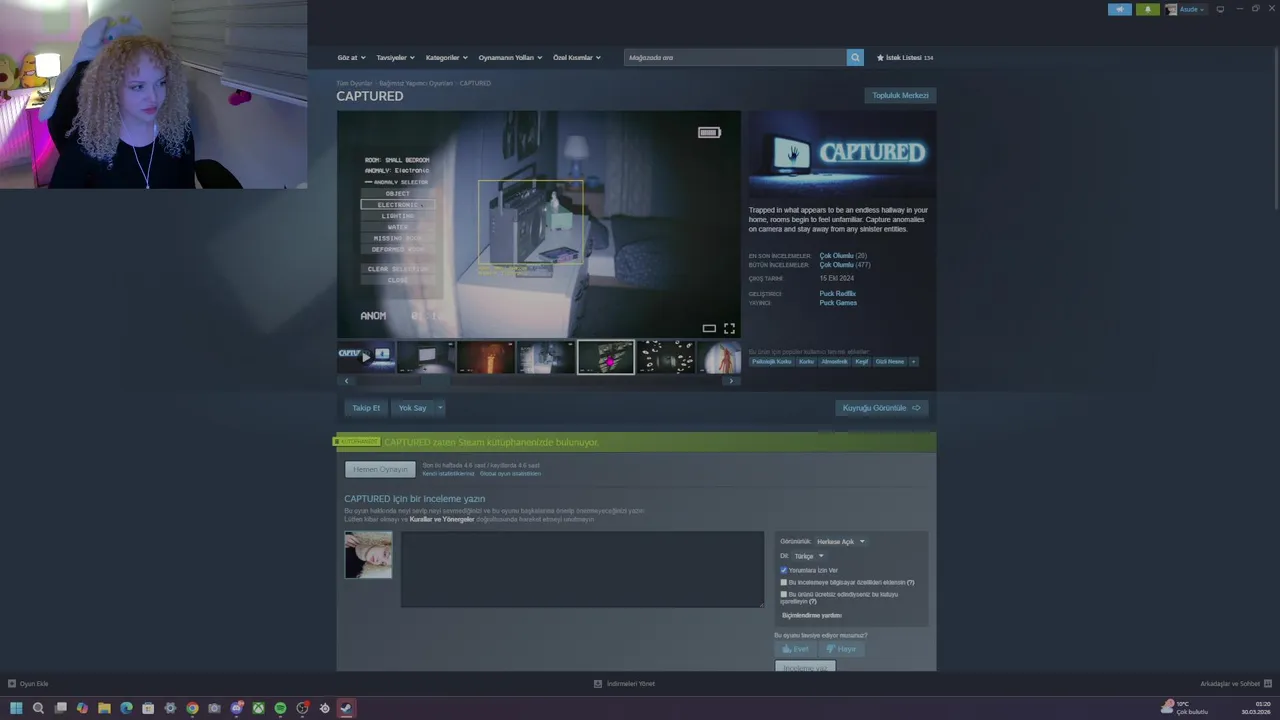
Task: Switch to Steam taskbar icon
Action: tap(346, 708)
